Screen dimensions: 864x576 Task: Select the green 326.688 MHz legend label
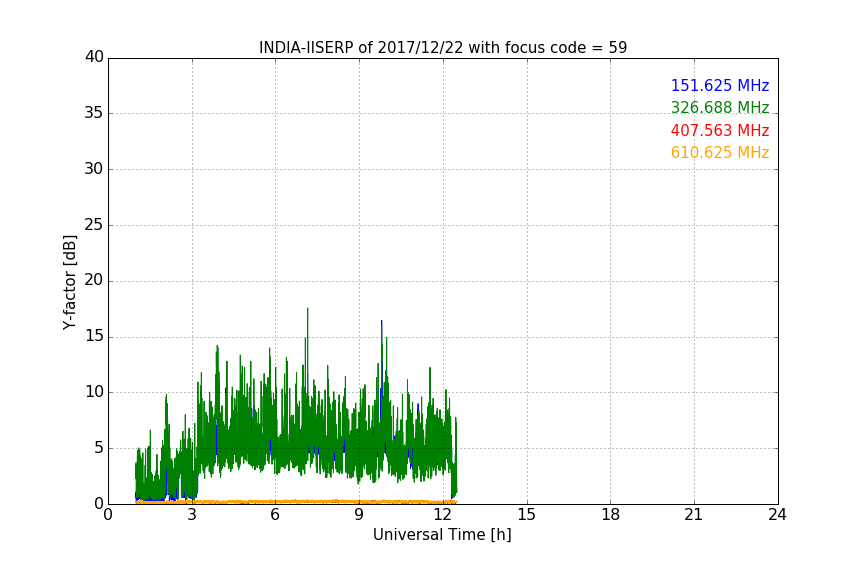(720, 107)
